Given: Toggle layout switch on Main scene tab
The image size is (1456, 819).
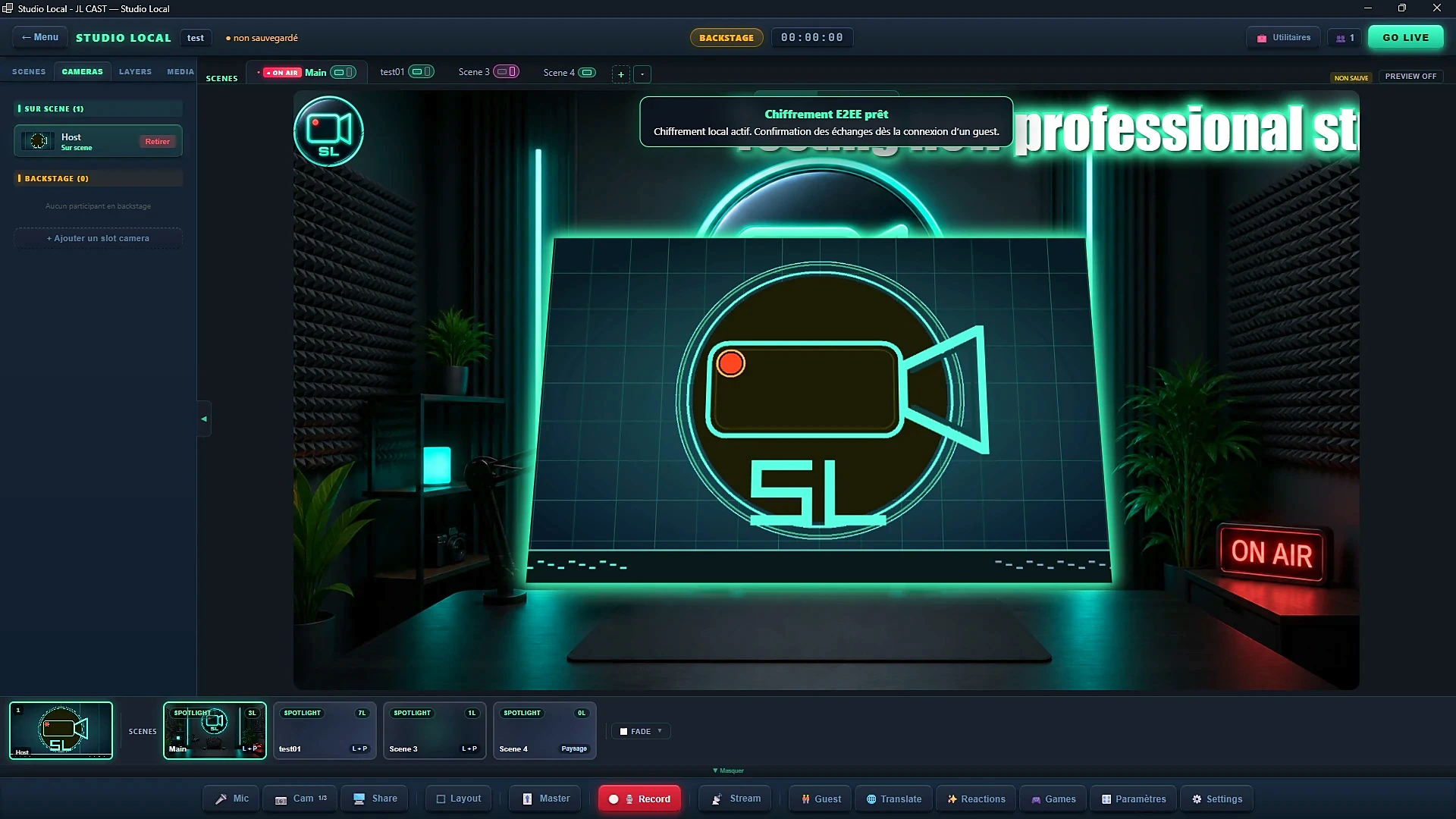Looking at the screenshot, I should (343, 72).
